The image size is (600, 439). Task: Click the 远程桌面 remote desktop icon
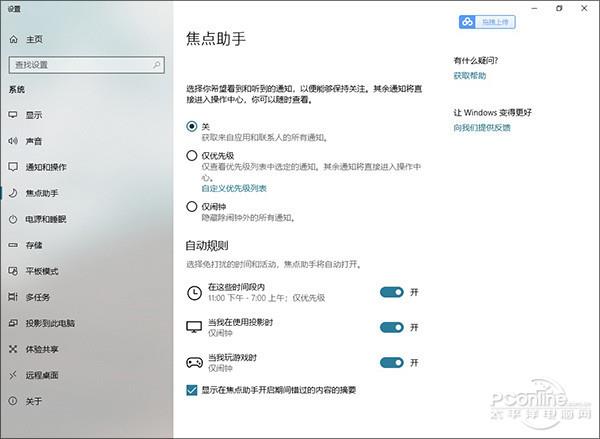coord(13,375)
